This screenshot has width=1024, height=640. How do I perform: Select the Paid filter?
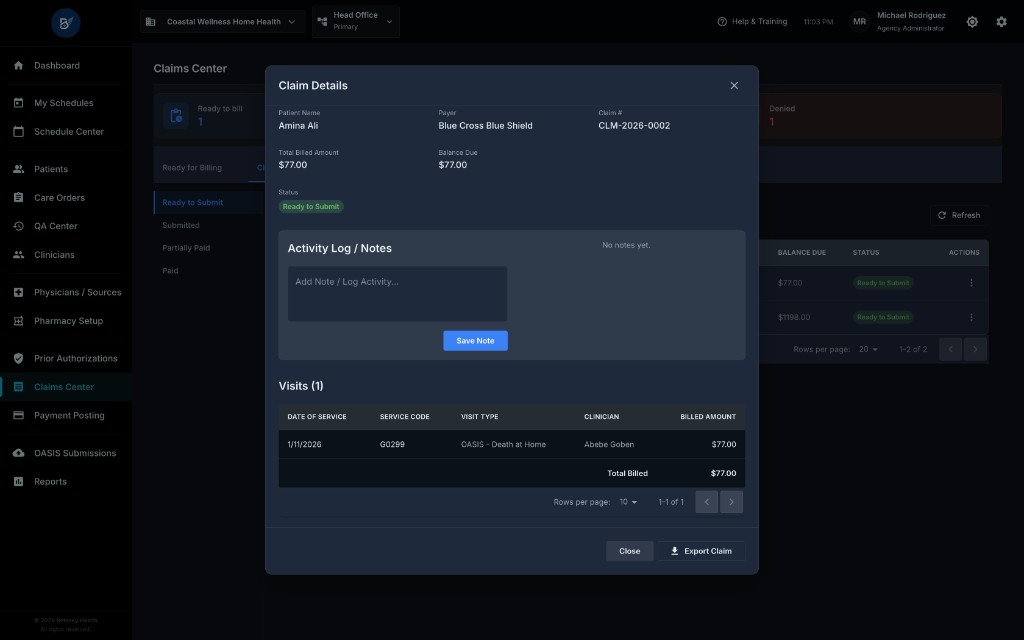(x=170, y=270)
